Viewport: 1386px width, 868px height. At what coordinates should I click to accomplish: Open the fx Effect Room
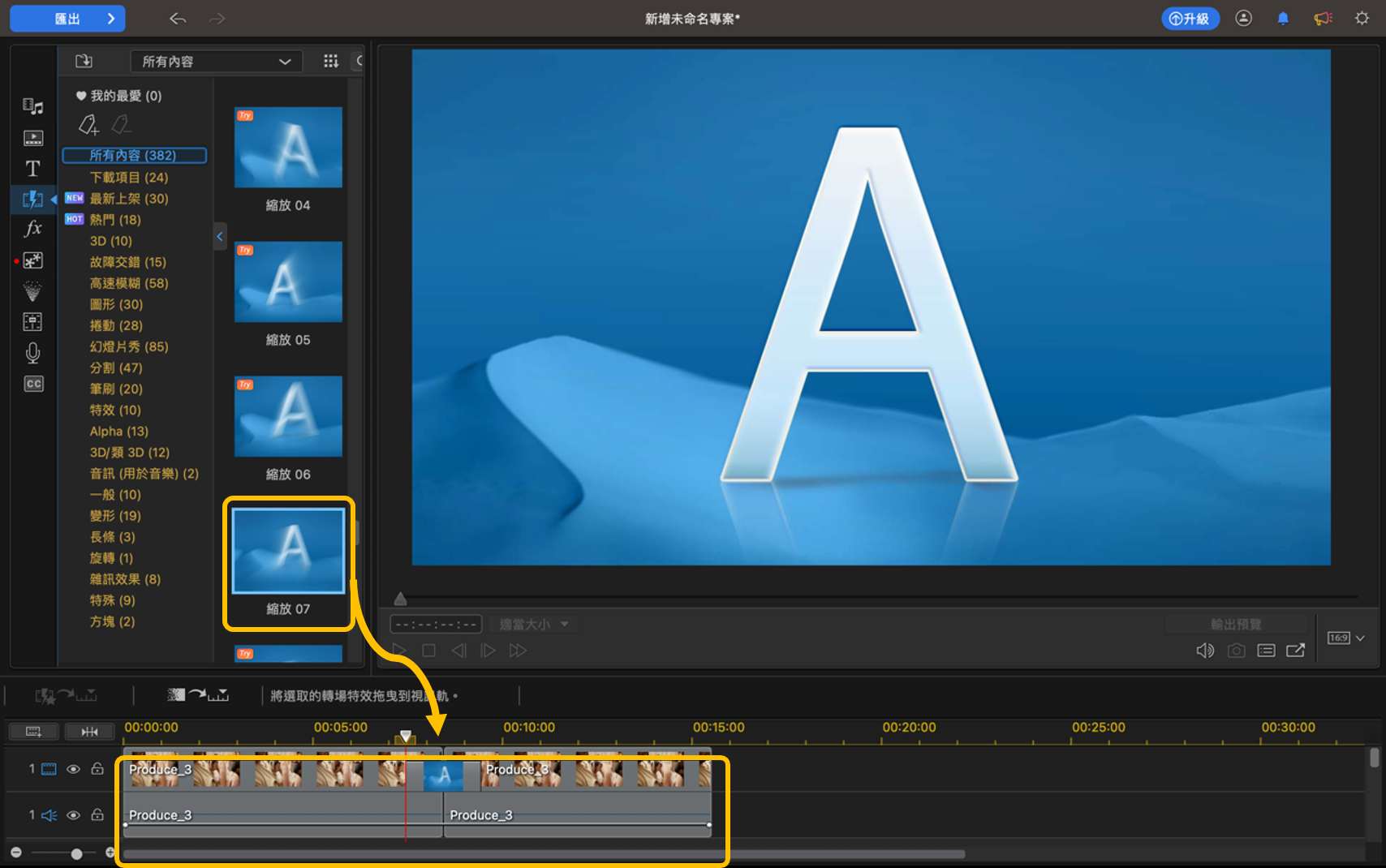32,229
